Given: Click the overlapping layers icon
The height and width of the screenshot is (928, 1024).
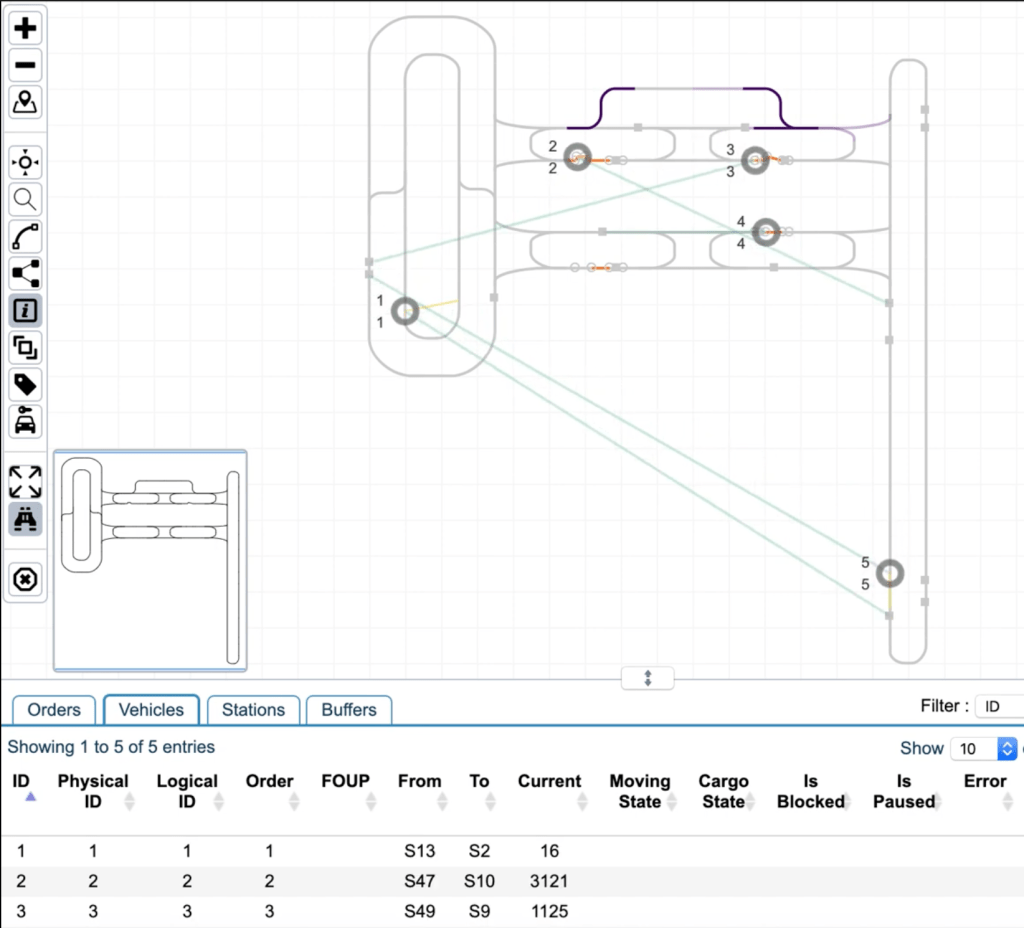Looking at the screenshot, I should [26, 348].
